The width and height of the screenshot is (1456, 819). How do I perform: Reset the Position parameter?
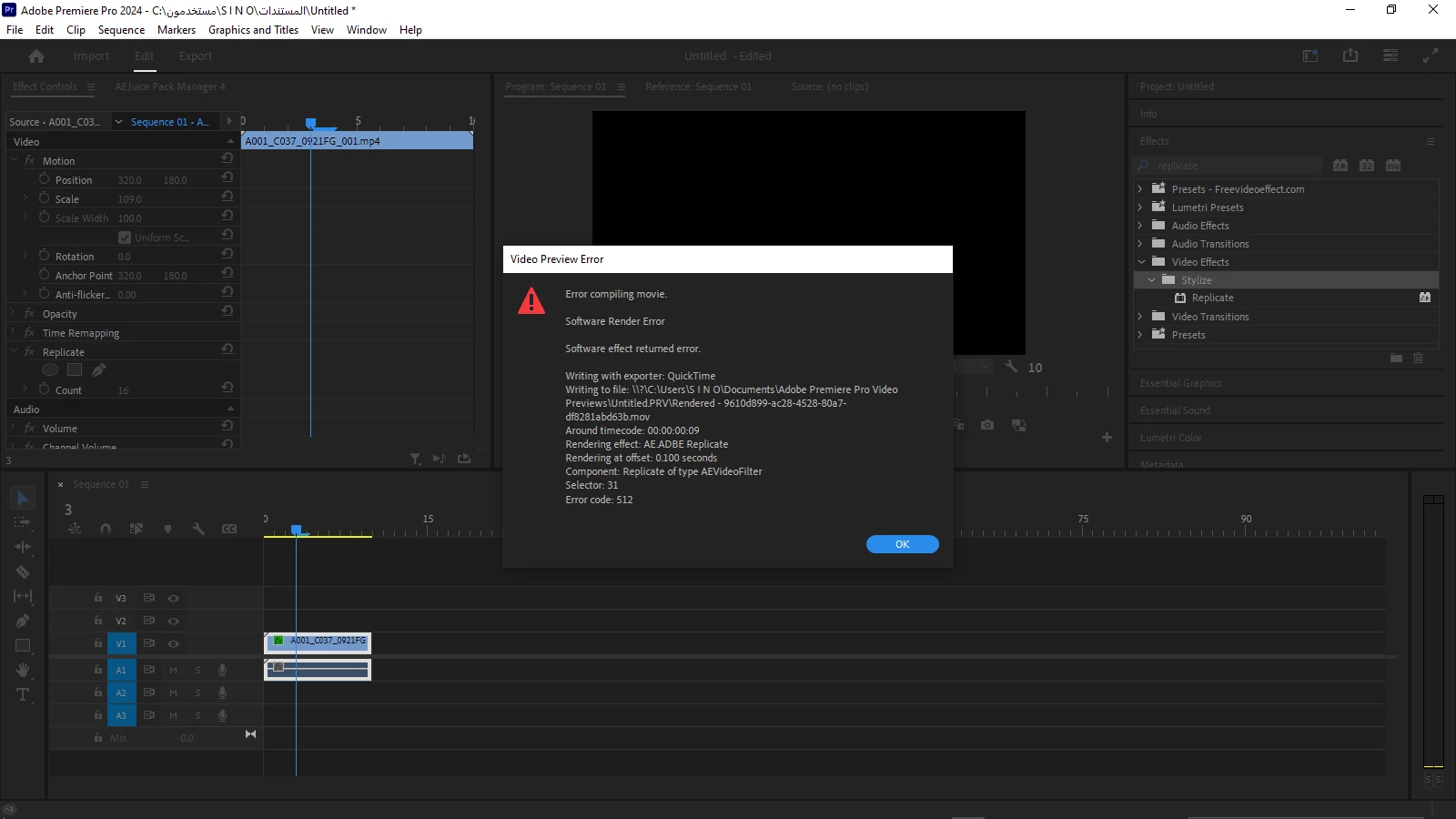(227, 178)
